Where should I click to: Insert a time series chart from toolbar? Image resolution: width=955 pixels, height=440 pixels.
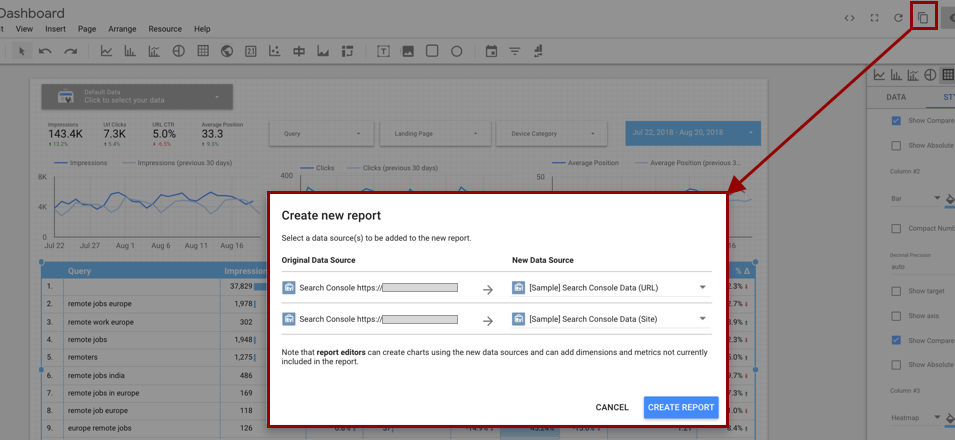click(107, 51)
